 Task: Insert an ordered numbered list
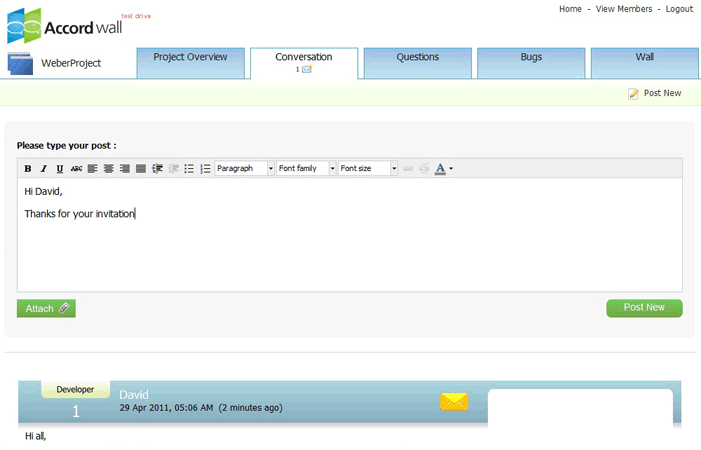(x=205, y=169)
